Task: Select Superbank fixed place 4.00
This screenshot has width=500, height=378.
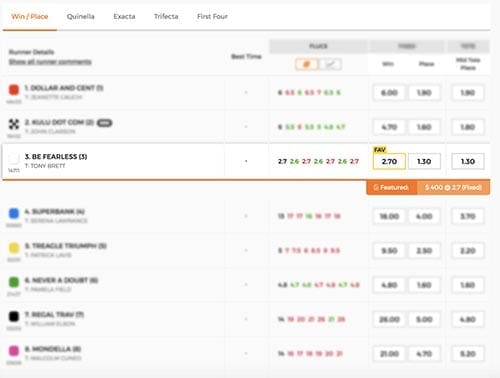Action: click(424, 217)
